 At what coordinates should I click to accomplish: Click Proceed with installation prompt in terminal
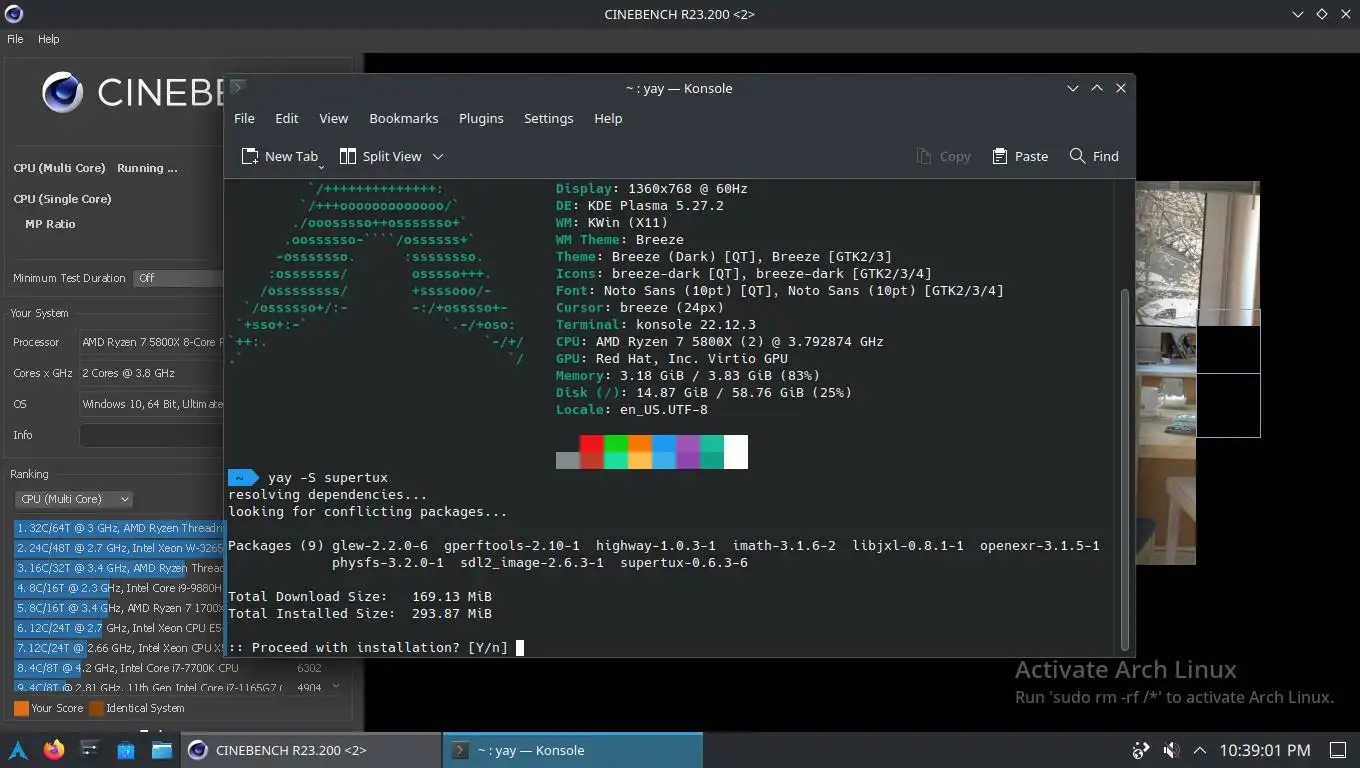[x=367, y=647]
